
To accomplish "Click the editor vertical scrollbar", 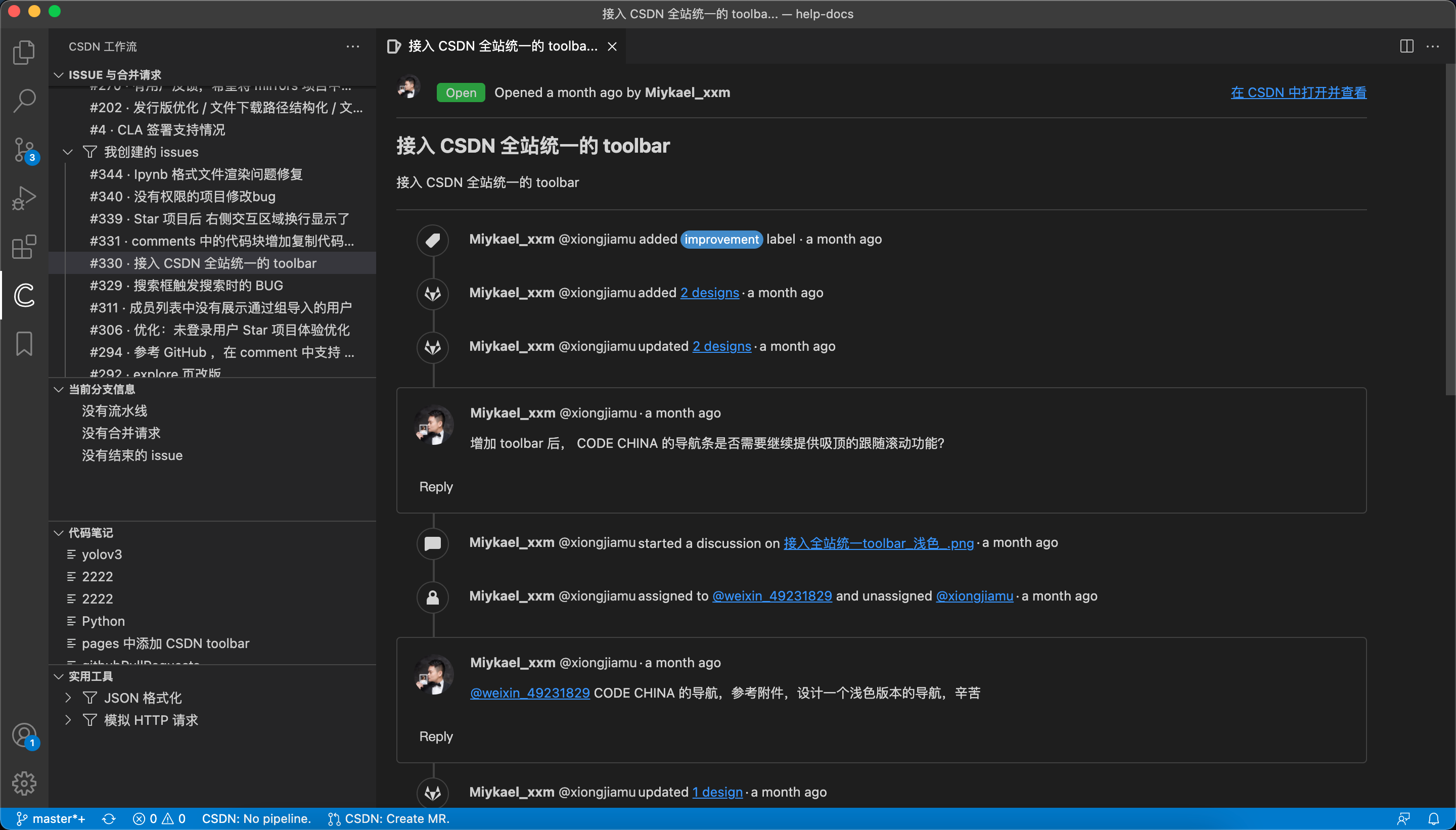I will click(1450, 229).
